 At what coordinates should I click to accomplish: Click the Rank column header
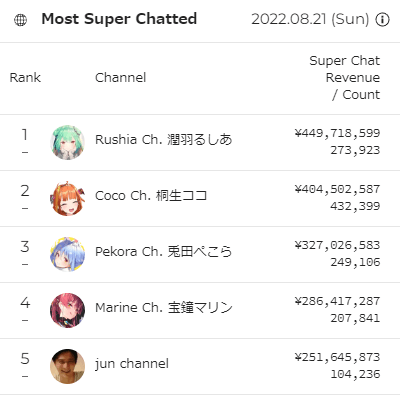click(x=25, y=78)
